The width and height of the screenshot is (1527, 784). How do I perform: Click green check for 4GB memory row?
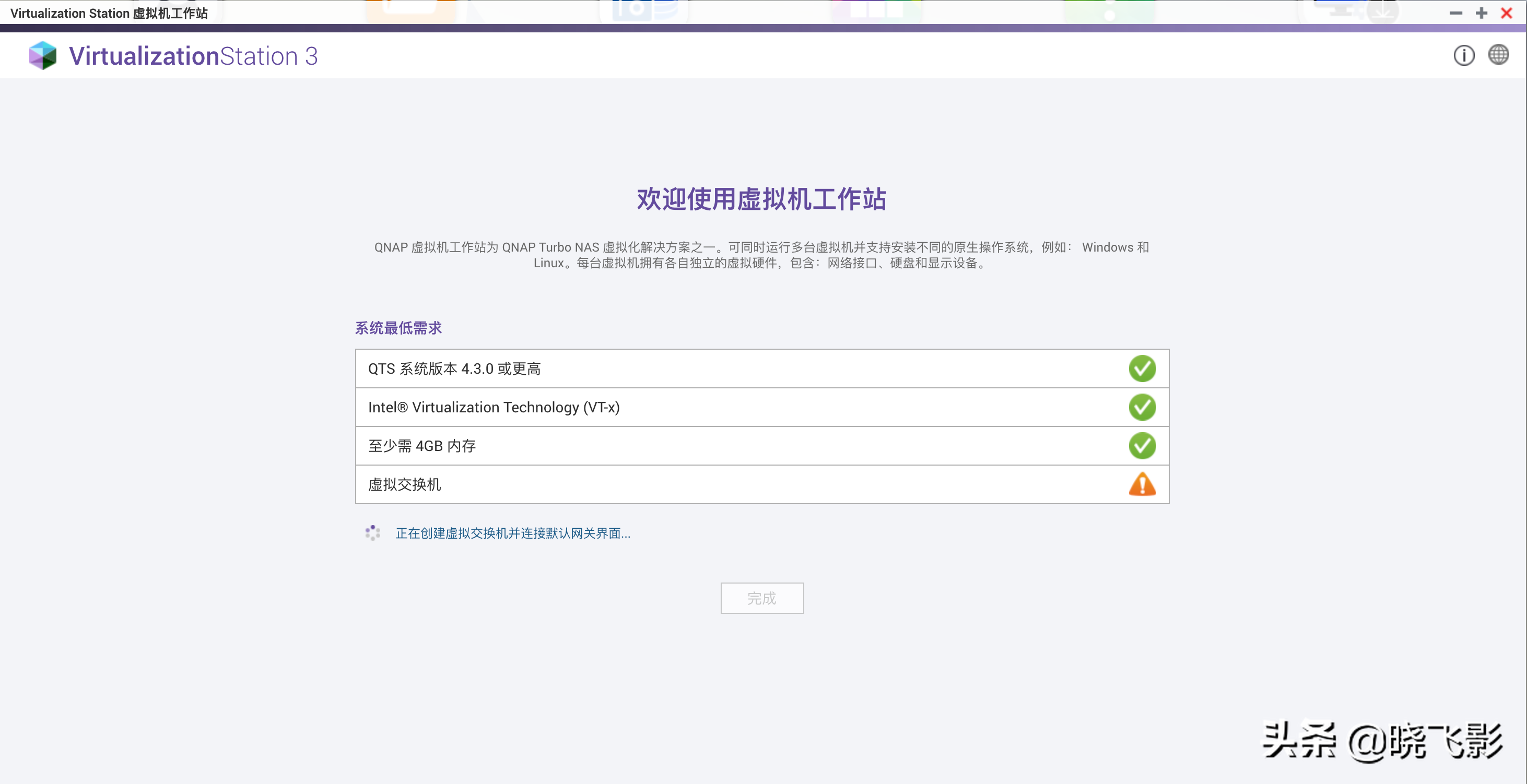pyautogui.click(x=1142, y=446)
